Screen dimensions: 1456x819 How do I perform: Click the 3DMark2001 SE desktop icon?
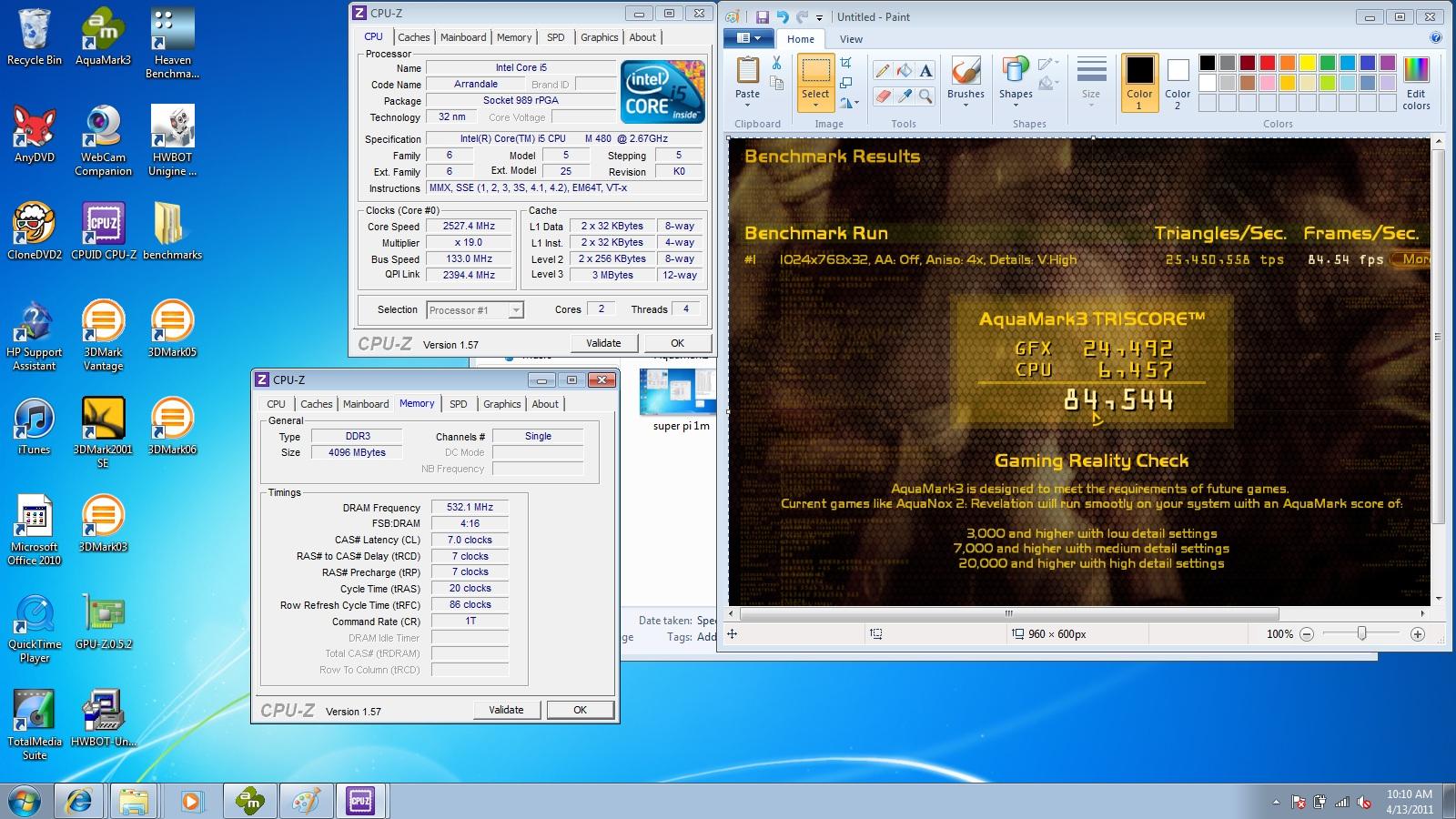click(103, 432)
